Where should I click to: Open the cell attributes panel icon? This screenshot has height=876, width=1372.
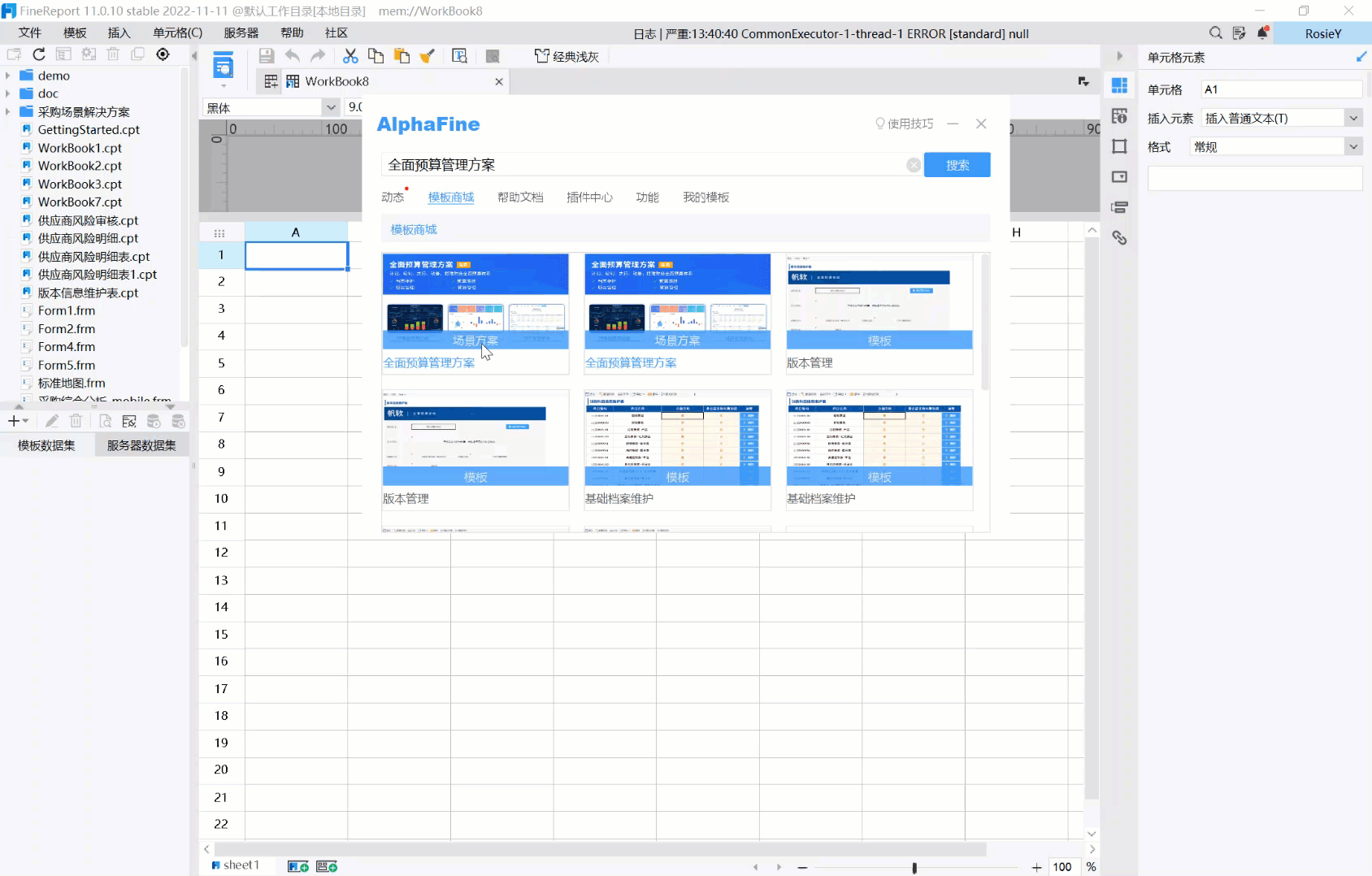click(1119, 116)
